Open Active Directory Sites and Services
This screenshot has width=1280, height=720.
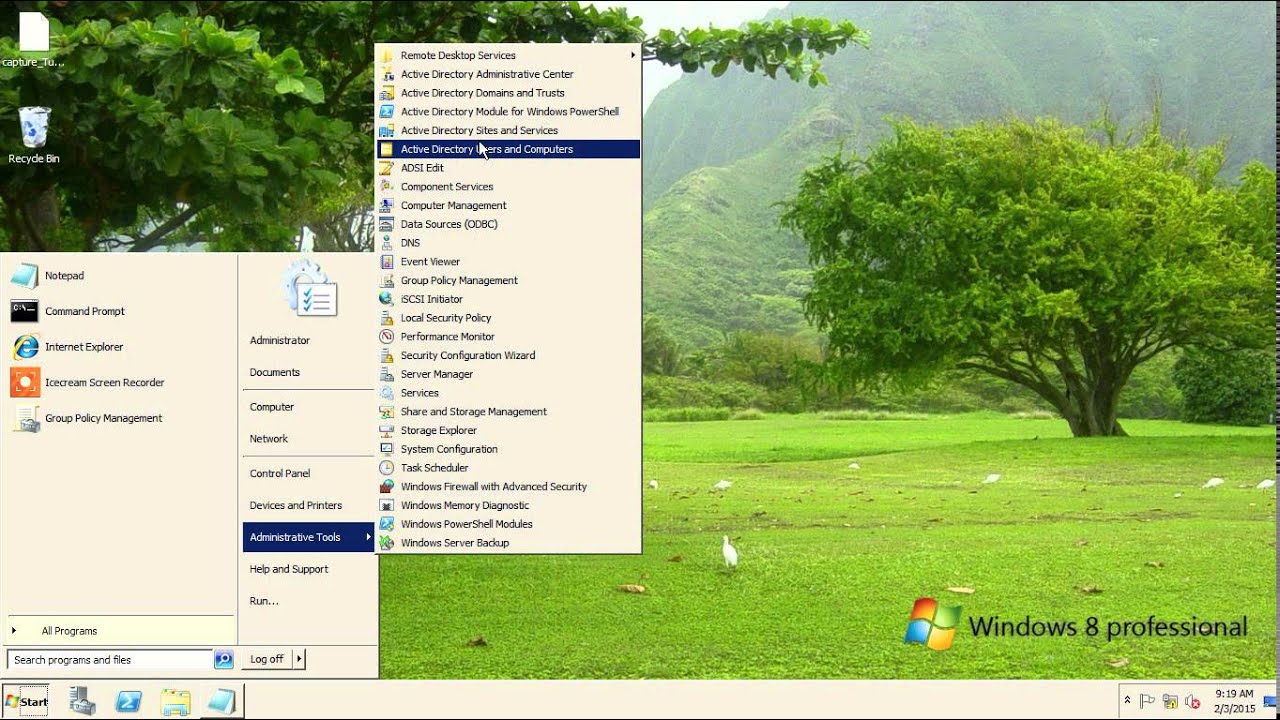click(508, 130)
